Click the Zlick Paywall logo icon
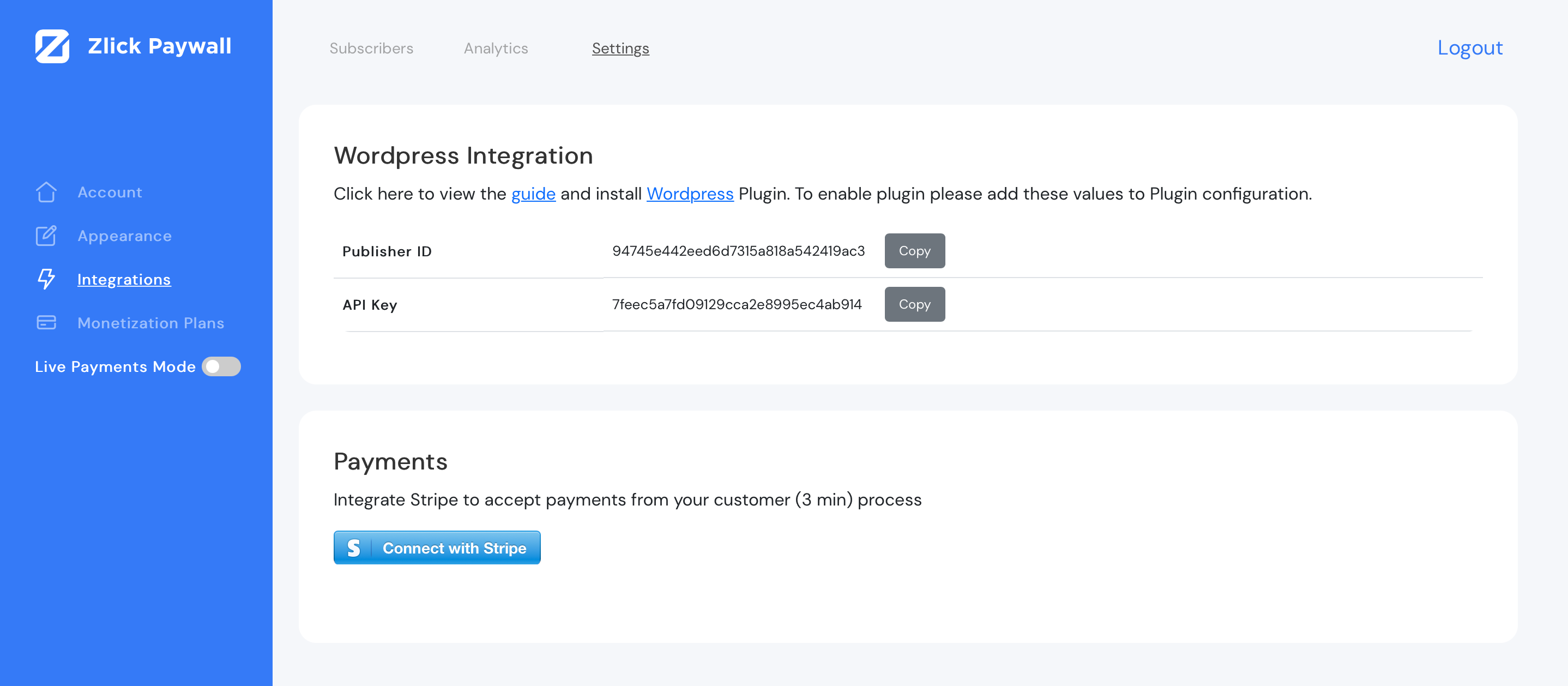 tap(52, 46)
